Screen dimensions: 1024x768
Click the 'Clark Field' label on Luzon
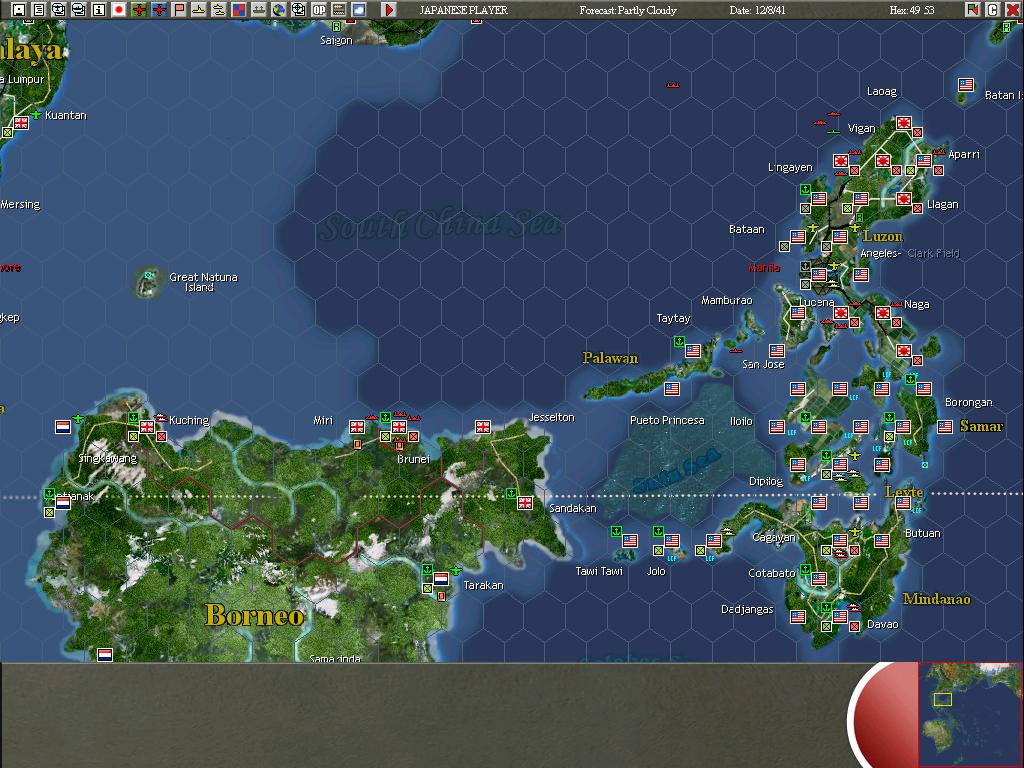click(933, 253)
